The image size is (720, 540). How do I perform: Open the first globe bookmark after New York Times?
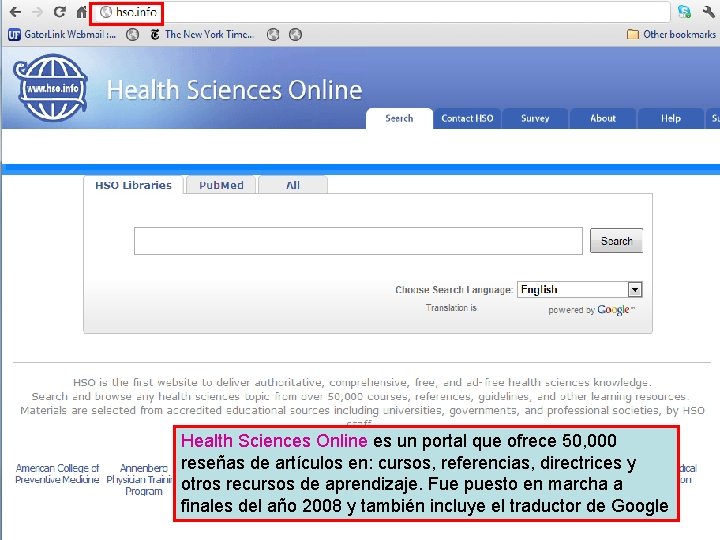click(x=273, y=34)
